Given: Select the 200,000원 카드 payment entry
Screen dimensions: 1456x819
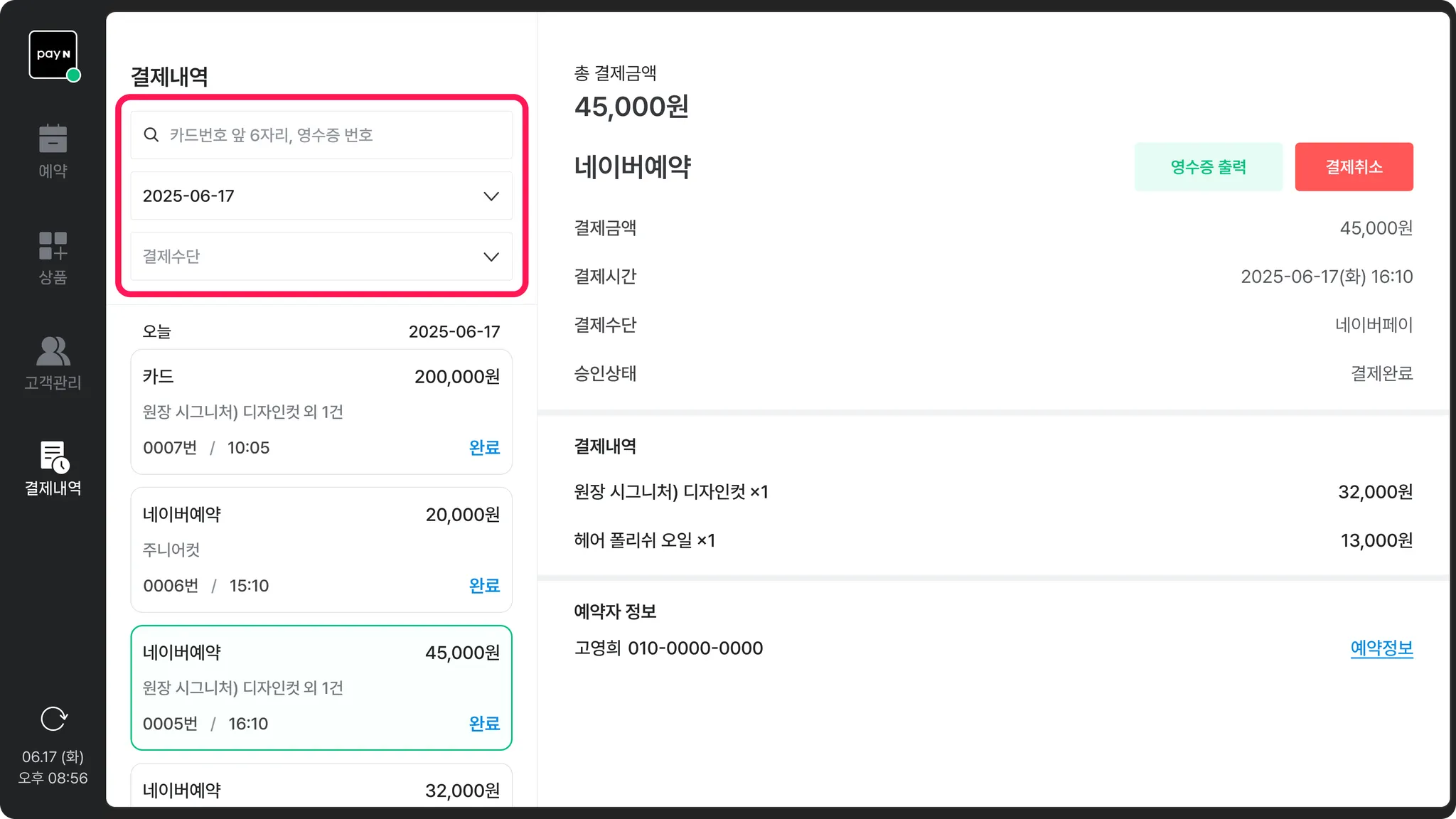Looking at the screenshot, I should pos(321,412).
